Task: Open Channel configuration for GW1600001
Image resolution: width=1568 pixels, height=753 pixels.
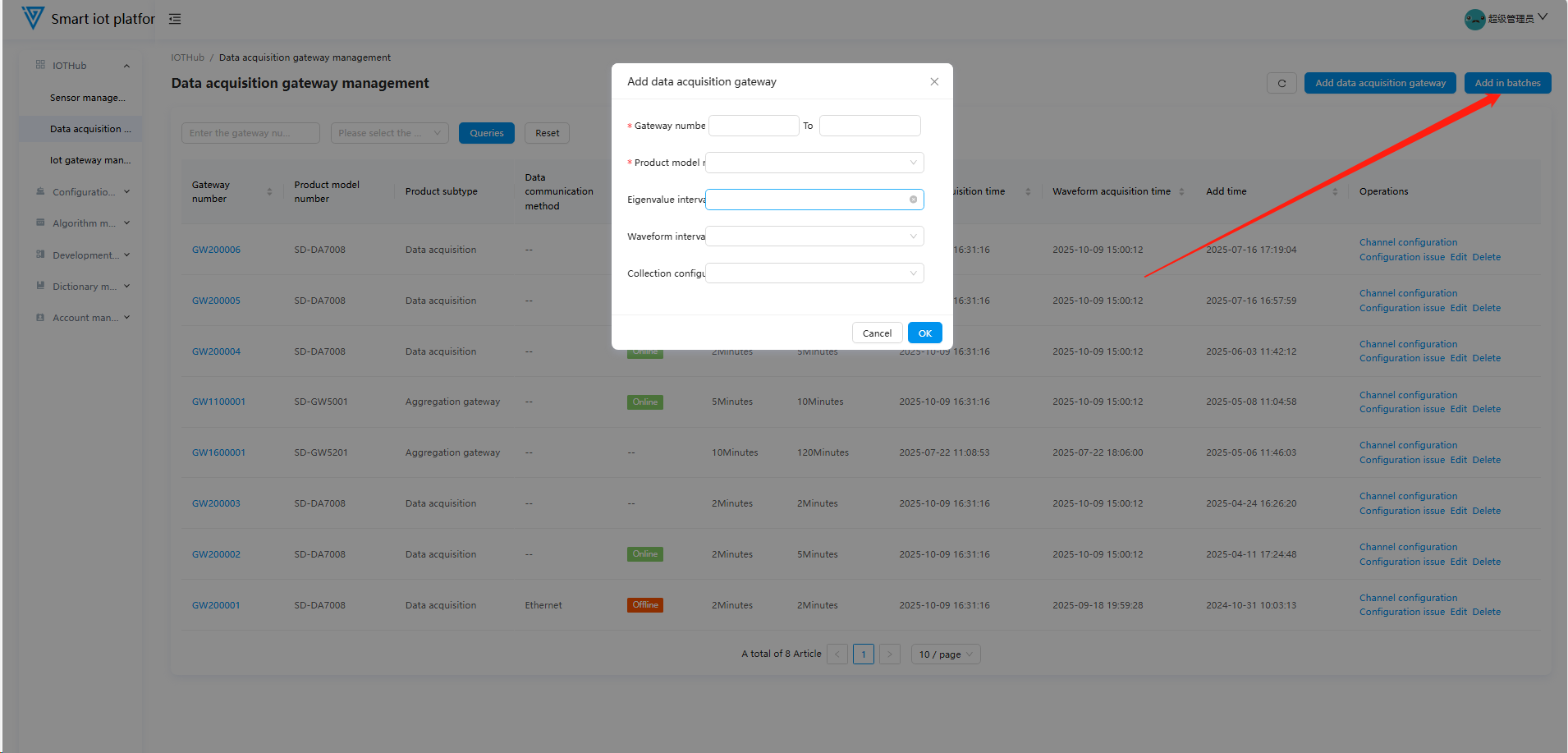Action: pyautogui.click(x=1408, y=445)
